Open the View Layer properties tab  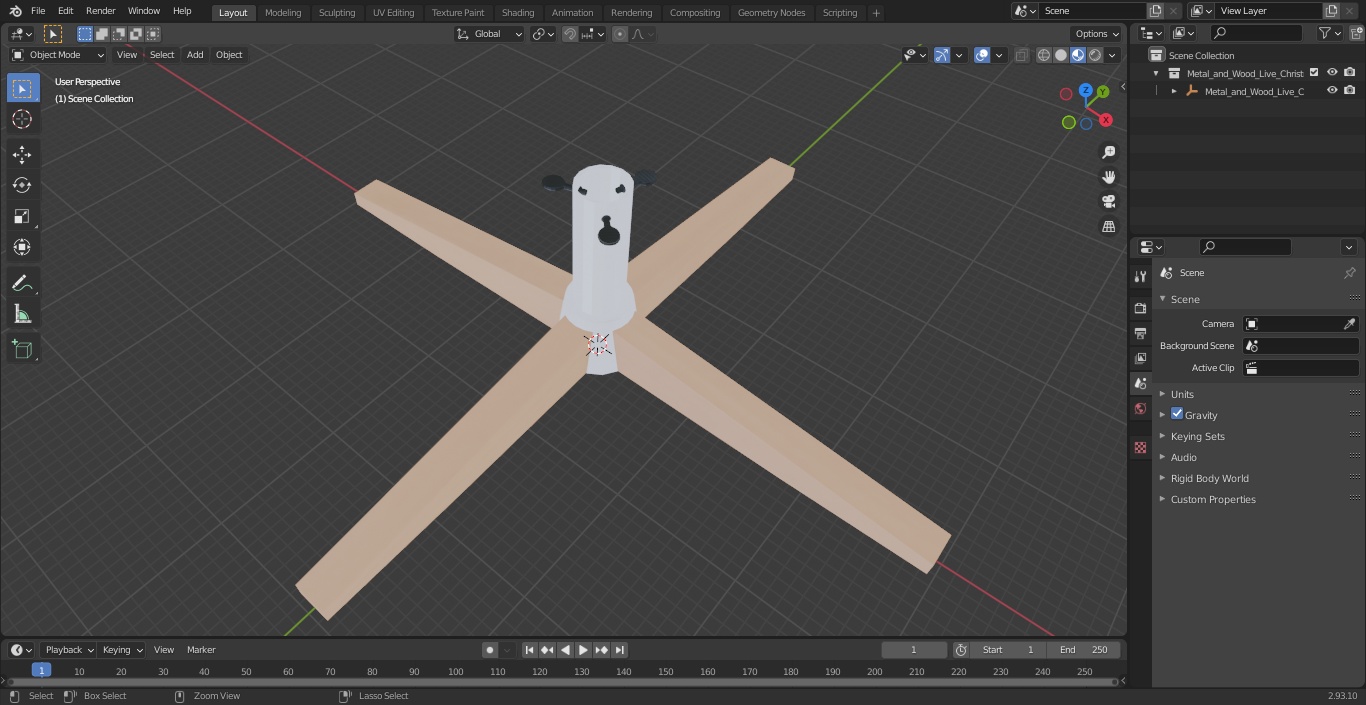pyautogui.click(x=1140, y=358)
